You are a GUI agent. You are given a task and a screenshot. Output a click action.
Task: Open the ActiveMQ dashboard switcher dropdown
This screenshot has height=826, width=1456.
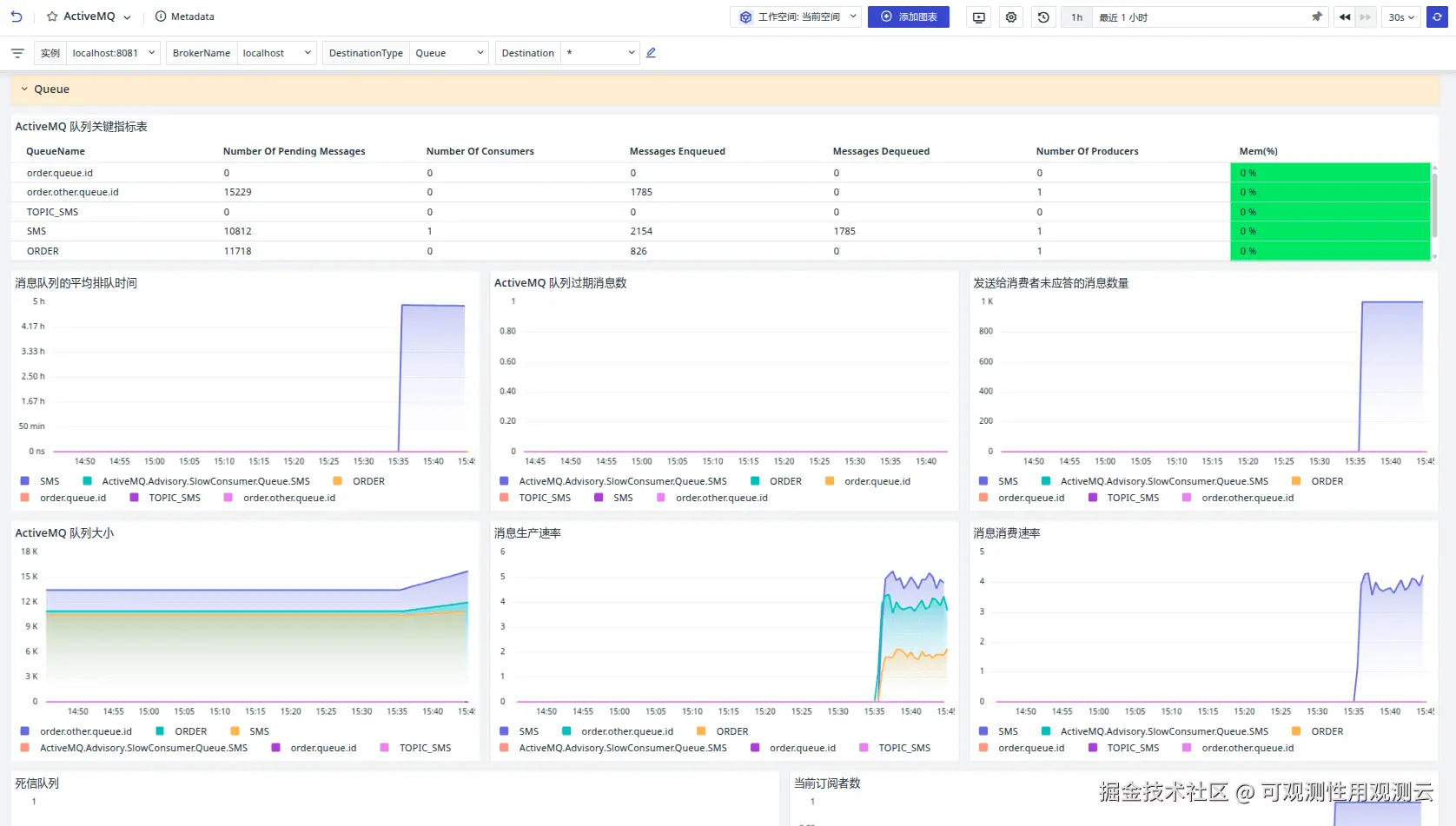127,17
